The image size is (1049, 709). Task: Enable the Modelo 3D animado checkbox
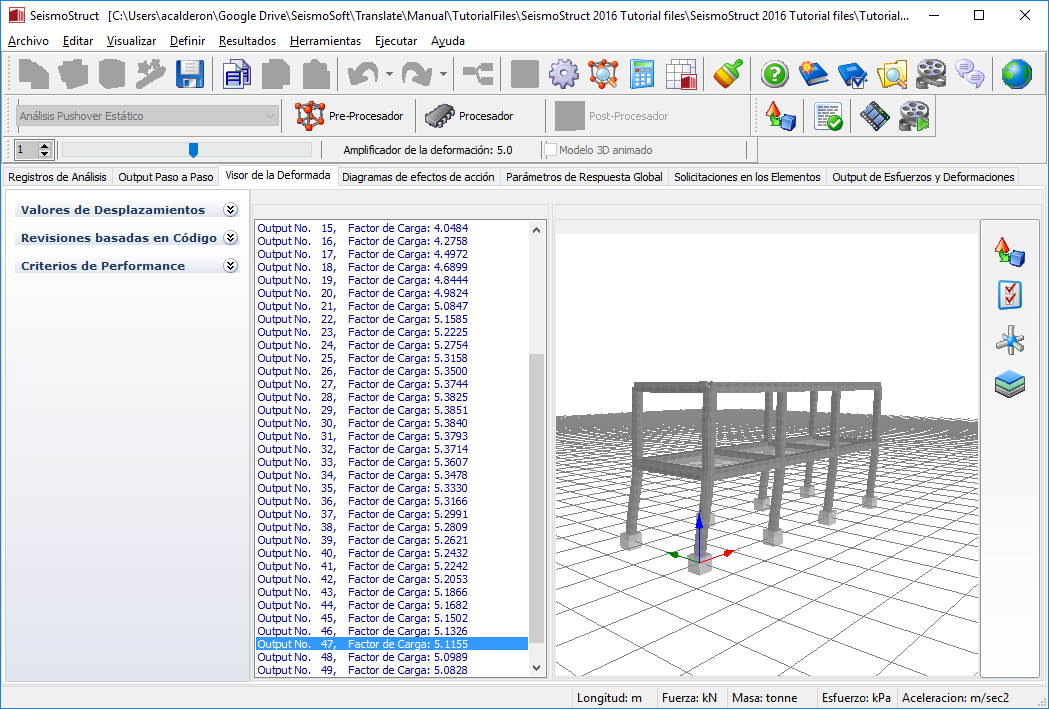(x=551, y=150)
